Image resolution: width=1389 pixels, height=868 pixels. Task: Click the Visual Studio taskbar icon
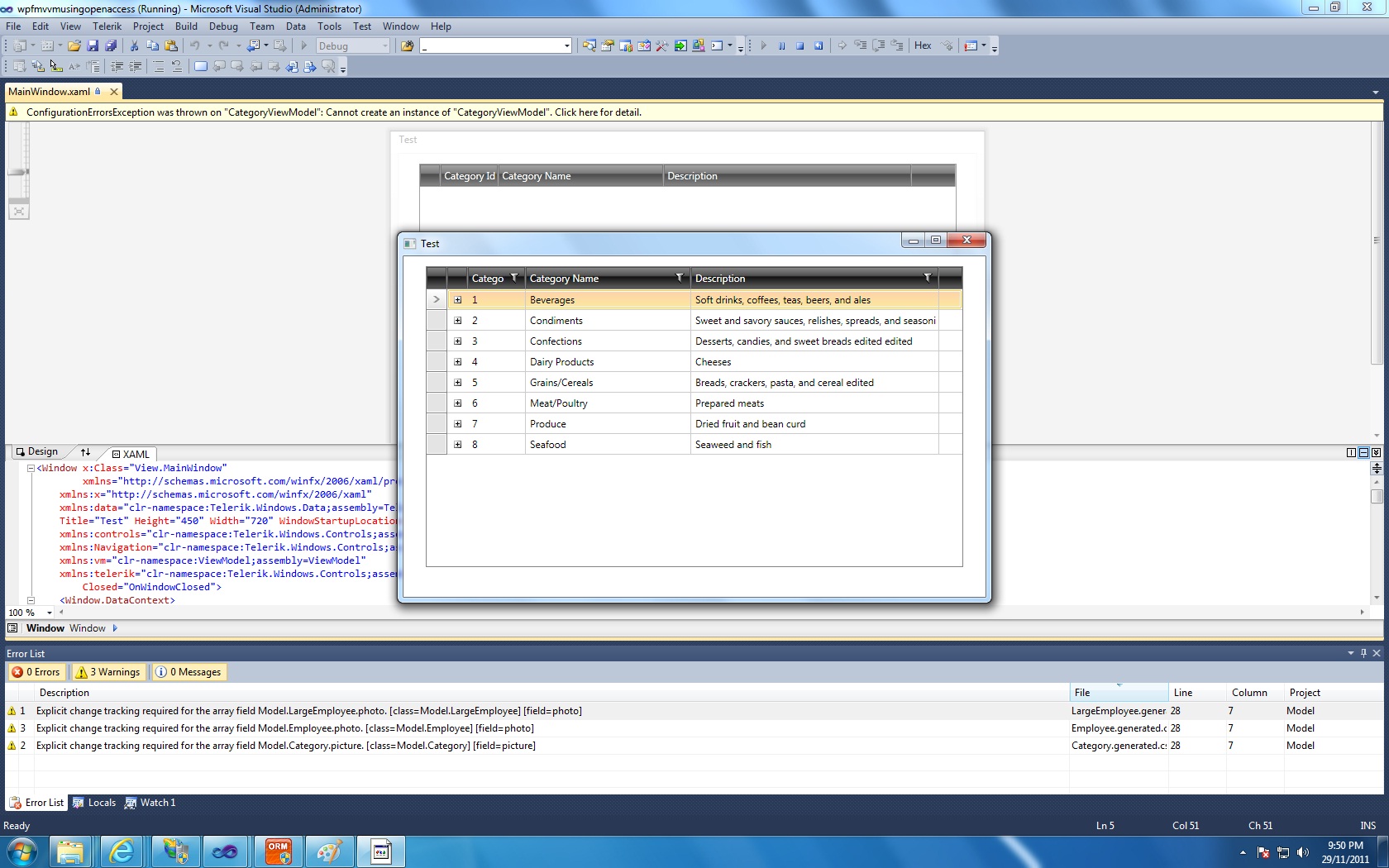coord(225,851)
